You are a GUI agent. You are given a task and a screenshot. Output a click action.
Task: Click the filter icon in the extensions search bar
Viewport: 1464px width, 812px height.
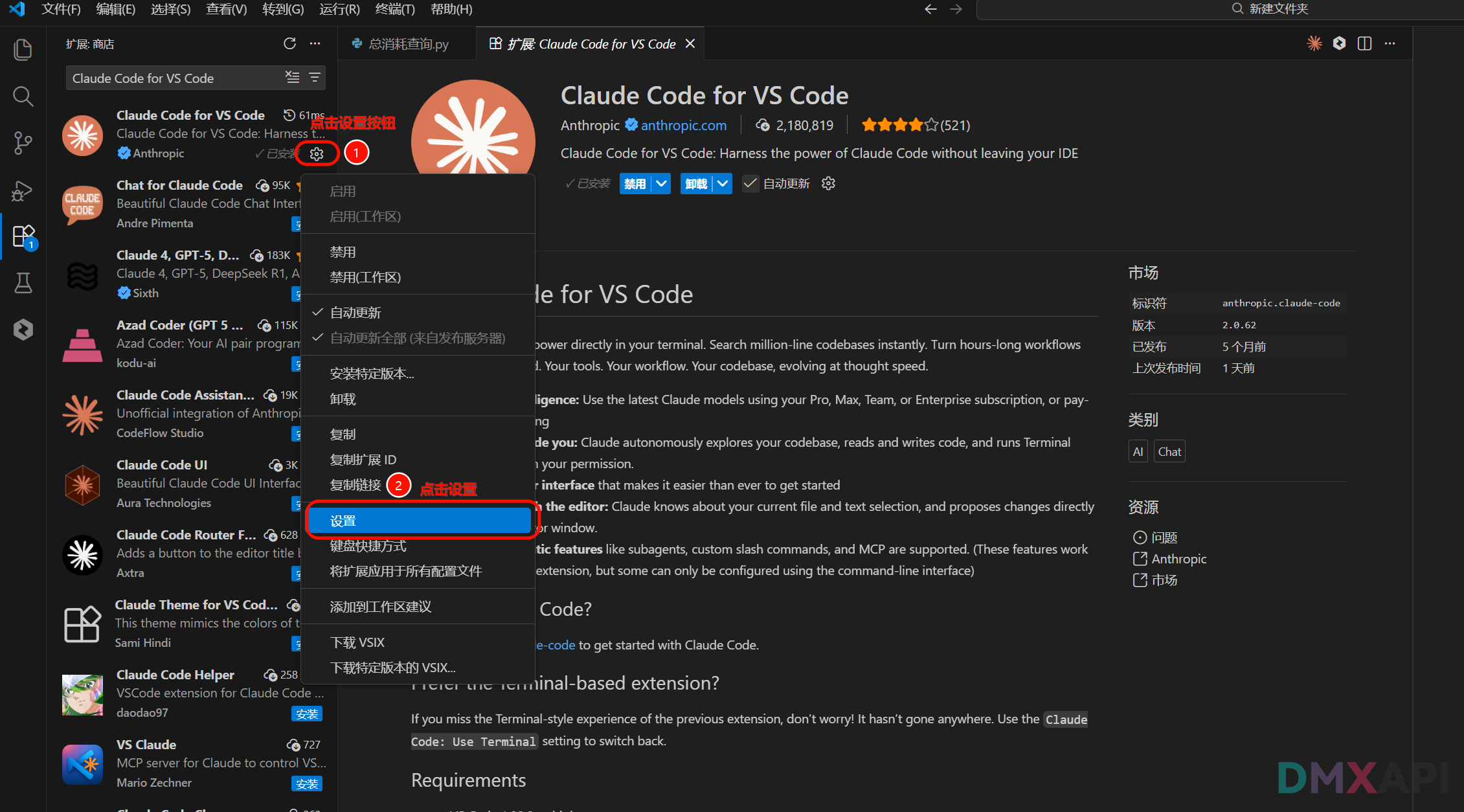coord(314,77)
